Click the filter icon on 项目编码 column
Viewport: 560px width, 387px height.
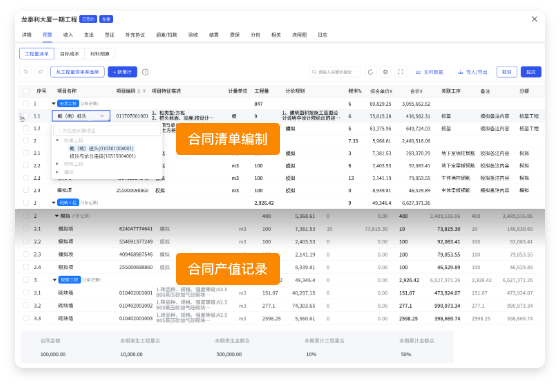[x=144, y=91]
